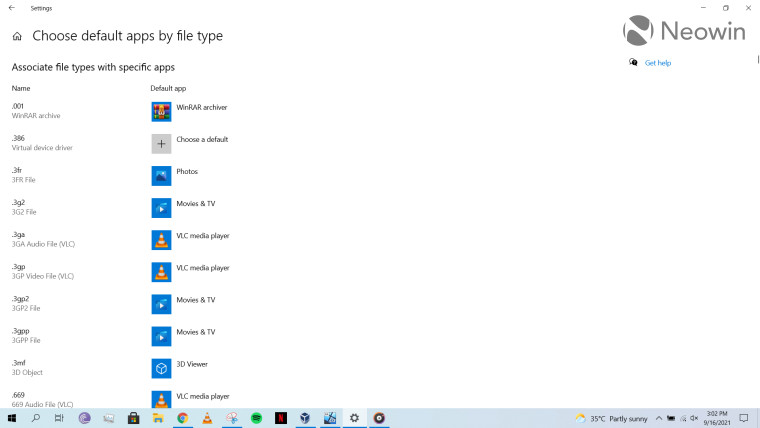Image resolution: width=760 pixels, height=428 pixels.
Task: Change Movies & TV default for .3gpp
Action: [184, 336]
